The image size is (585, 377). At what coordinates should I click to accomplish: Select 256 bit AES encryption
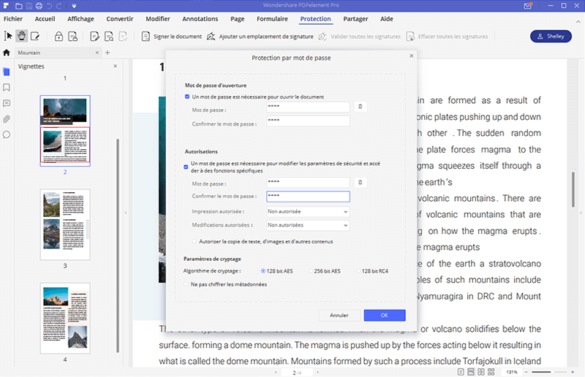coord(311,271)
